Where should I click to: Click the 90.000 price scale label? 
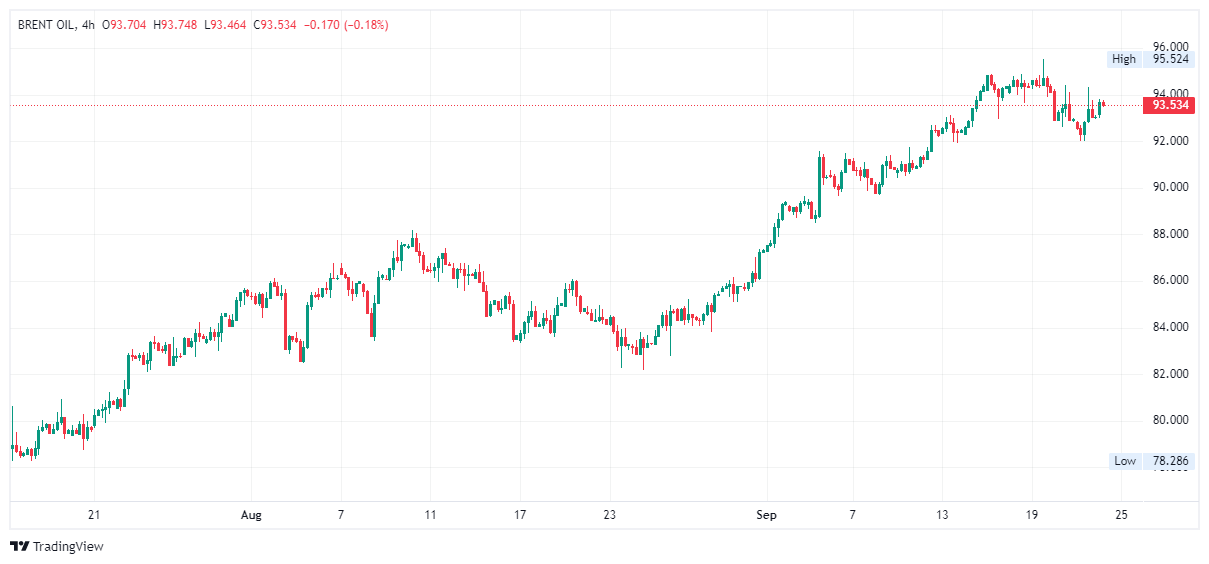tap(1170, 187)
